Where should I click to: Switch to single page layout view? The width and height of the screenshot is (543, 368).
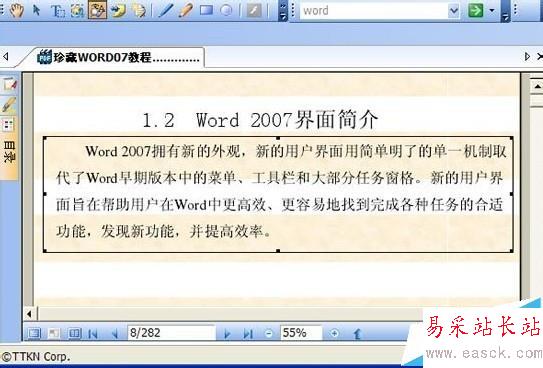tap(34, 333)
